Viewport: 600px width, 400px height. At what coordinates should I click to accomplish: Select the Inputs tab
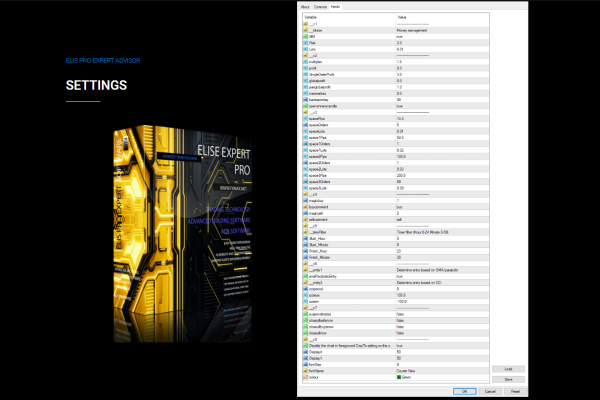(335, 7)
